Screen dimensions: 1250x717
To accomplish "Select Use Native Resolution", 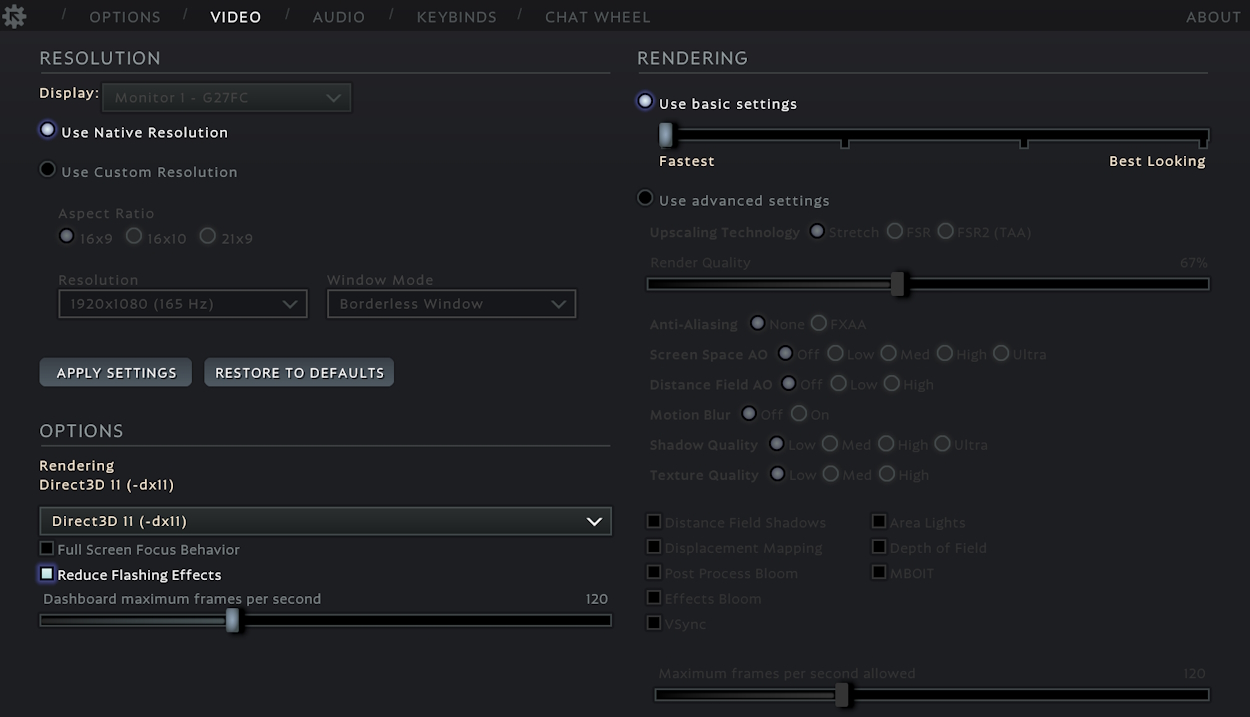I will pyautogui.click(x=47, y=128).
